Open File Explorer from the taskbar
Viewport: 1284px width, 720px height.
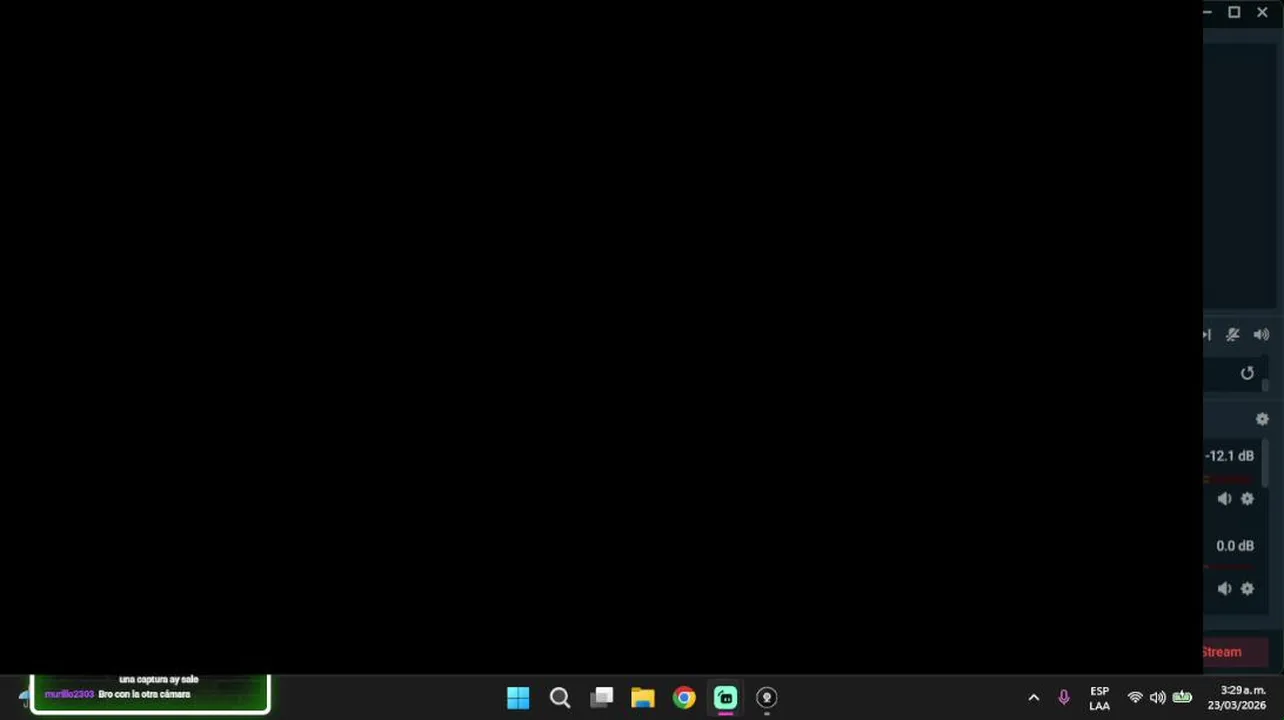[643, 698]
